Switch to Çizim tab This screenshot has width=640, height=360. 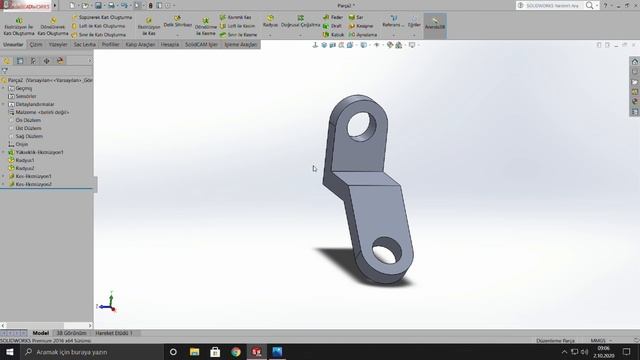point(36,44)
